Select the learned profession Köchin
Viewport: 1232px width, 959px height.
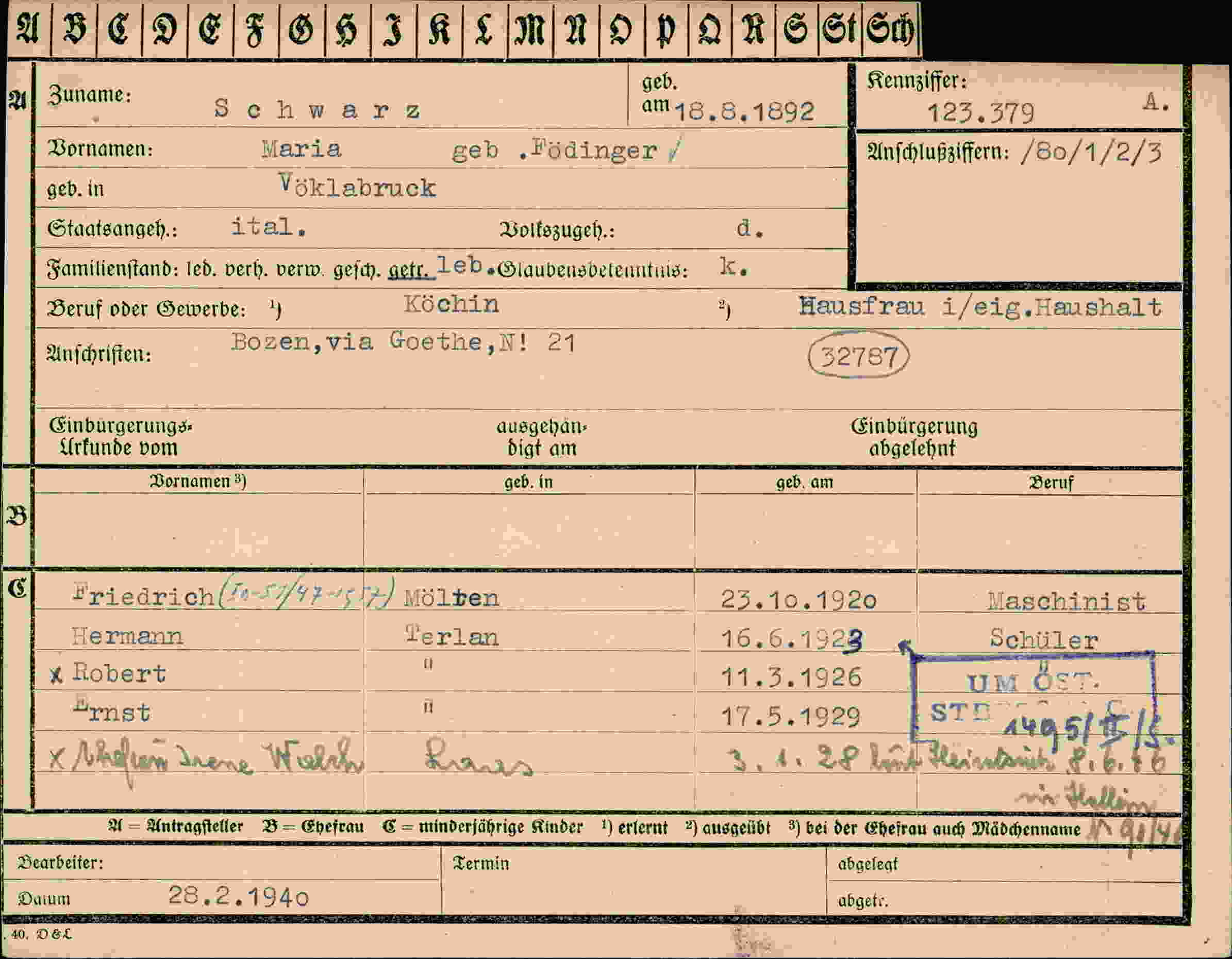(451, 305)
